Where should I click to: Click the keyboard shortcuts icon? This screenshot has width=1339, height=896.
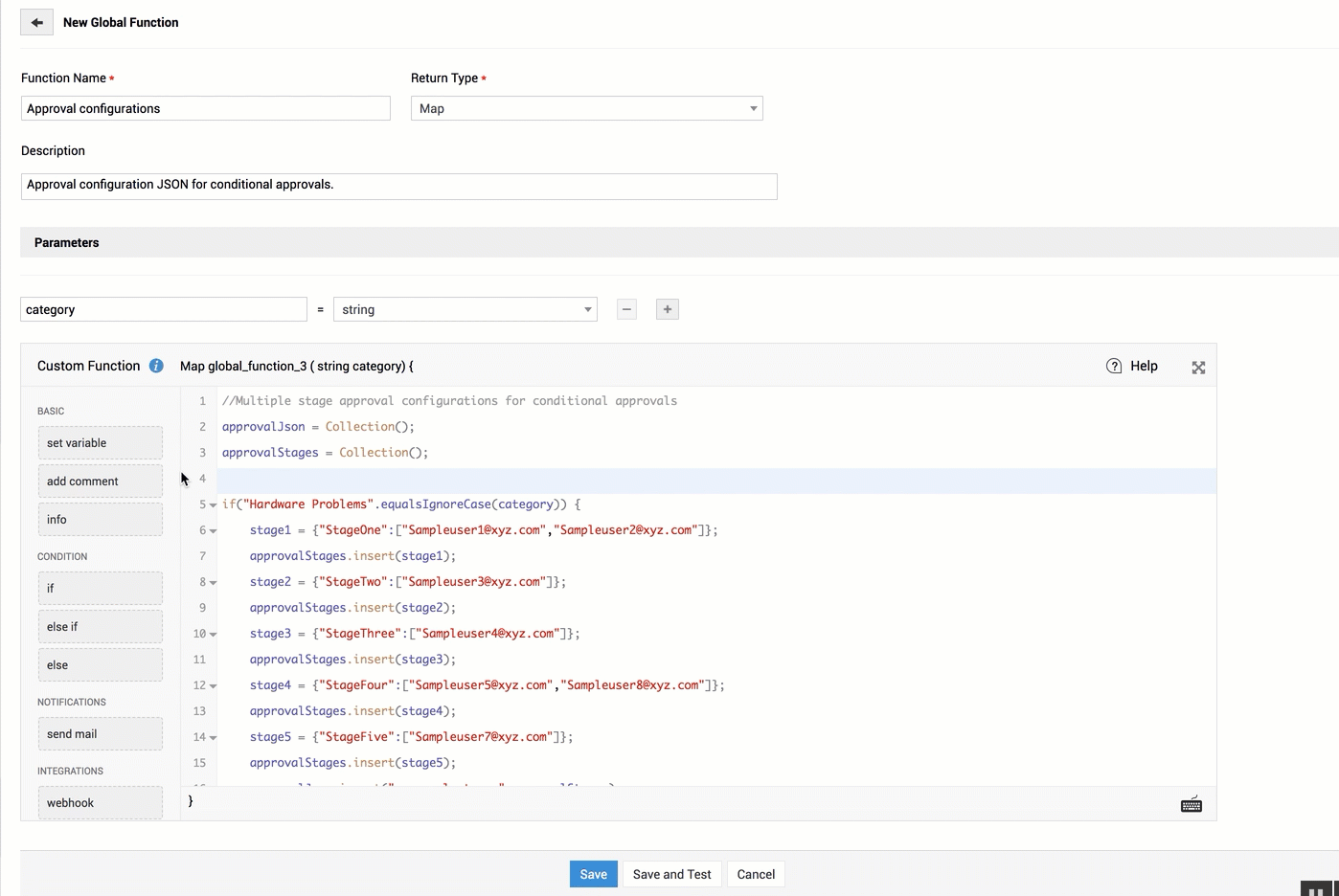tap(1191, 805)
